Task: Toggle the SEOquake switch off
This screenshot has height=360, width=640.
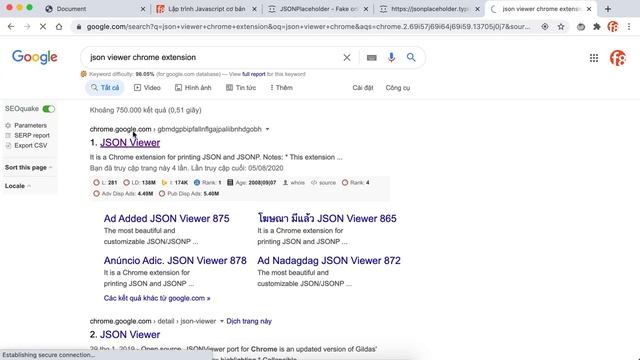Action: (x=49, y=109)
